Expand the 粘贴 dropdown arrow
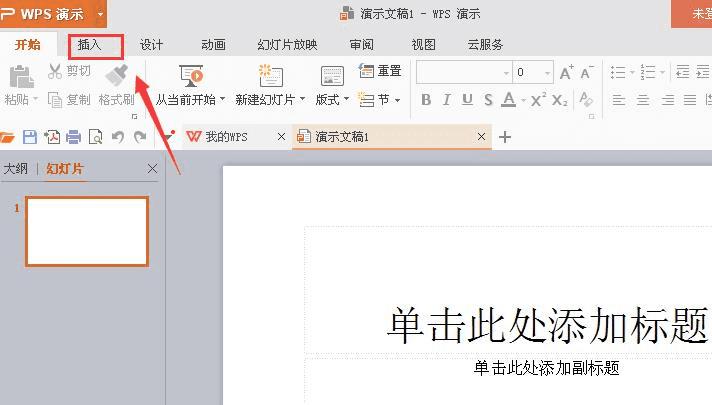Screen dimensions: 712x405 pyautogui.click(x=35, y=99)
